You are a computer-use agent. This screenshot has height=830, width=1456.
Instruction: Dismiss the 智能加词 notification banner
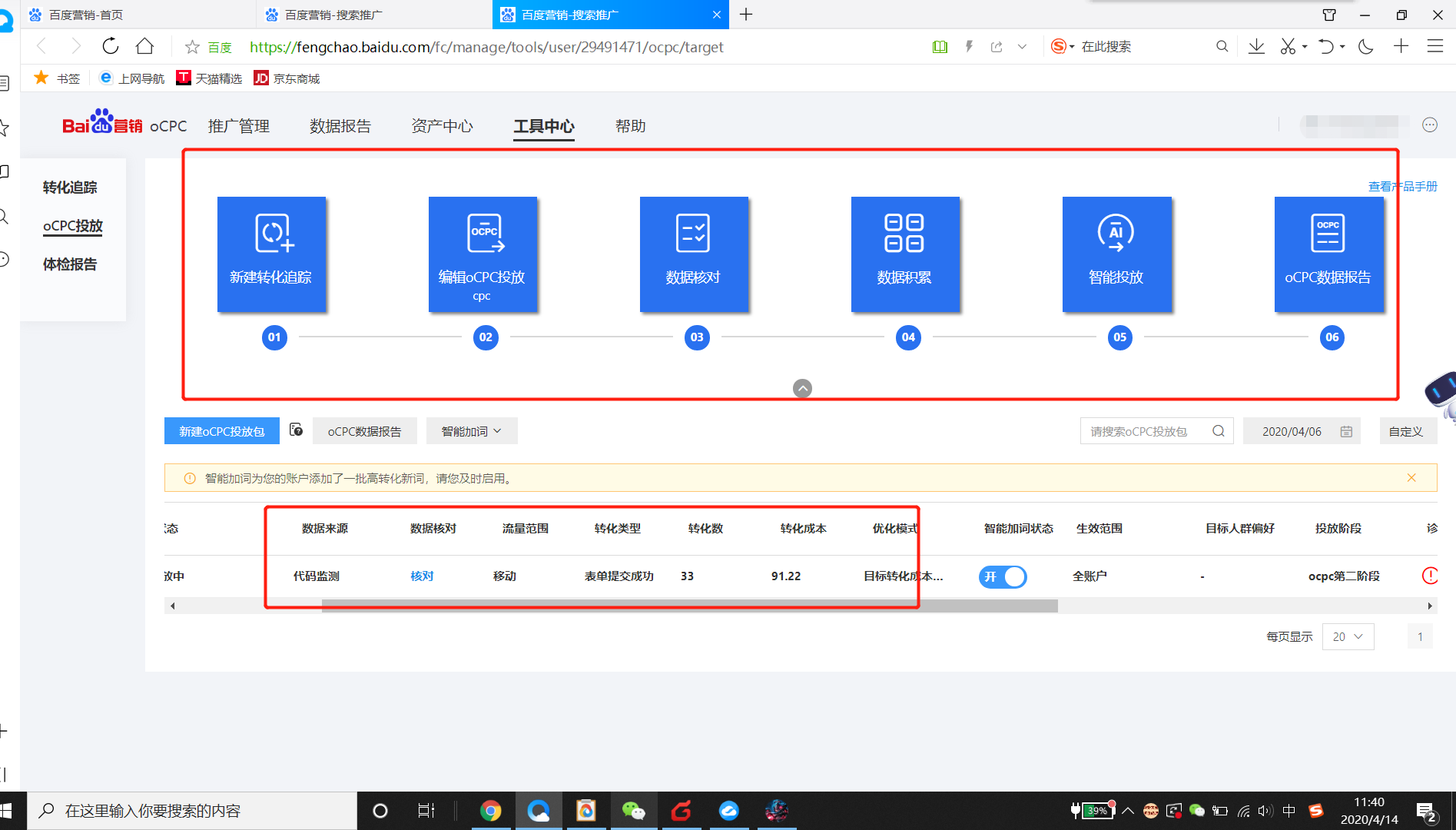coord(1411,478)
